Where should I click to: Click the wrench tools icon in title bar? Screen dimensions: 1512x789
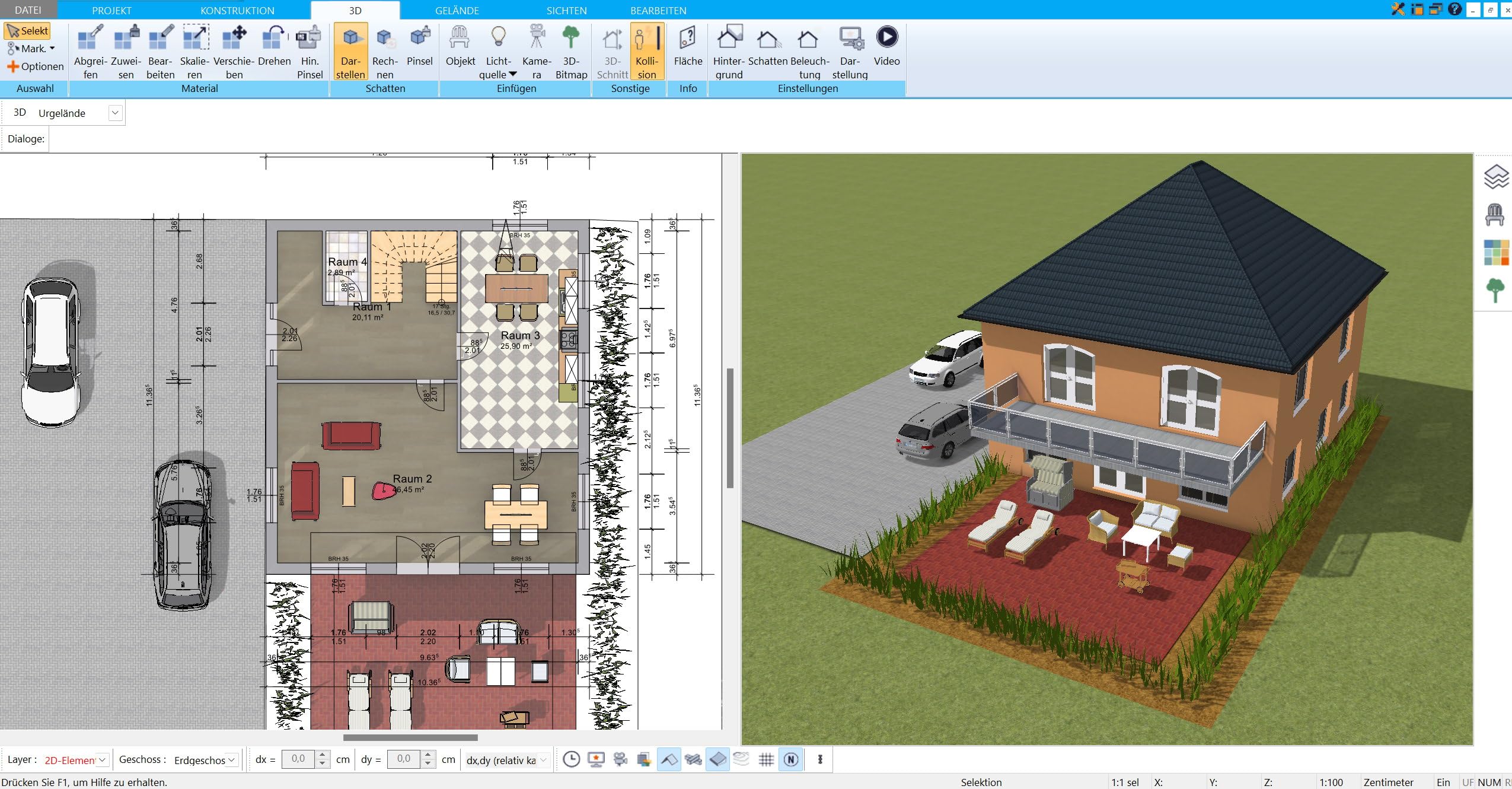tap(1398, 9)
